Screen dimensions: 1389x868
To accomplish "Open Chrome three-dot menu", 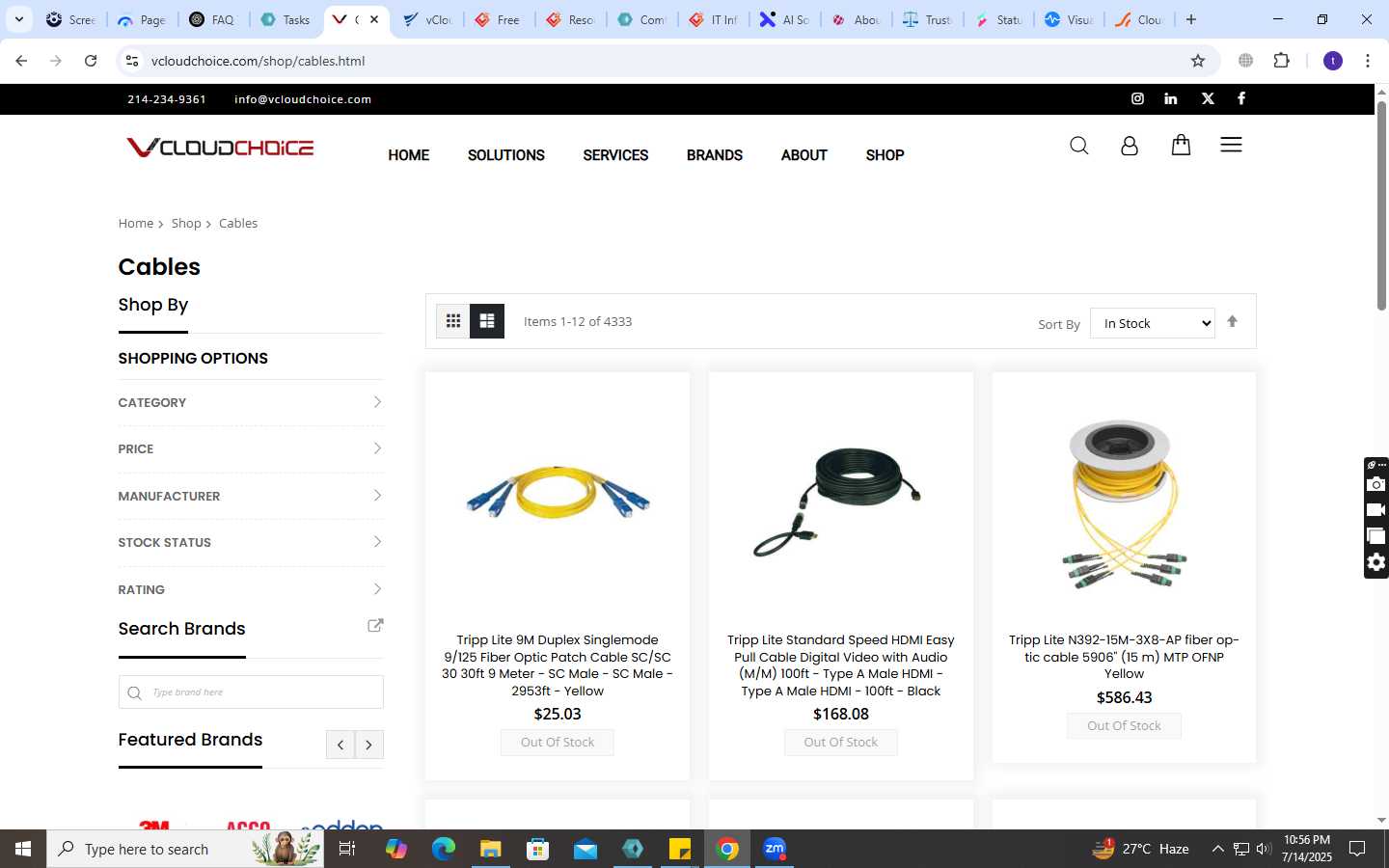I will coord(1368,61).
